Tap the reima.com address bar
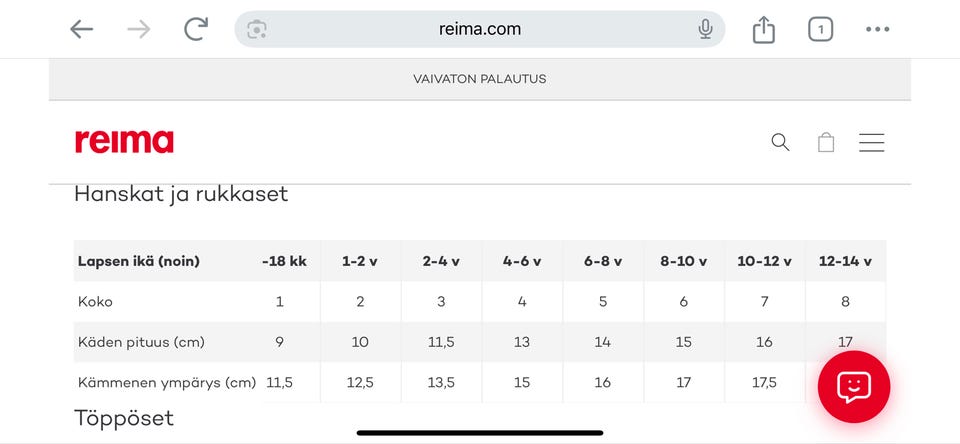 (480, 29)
